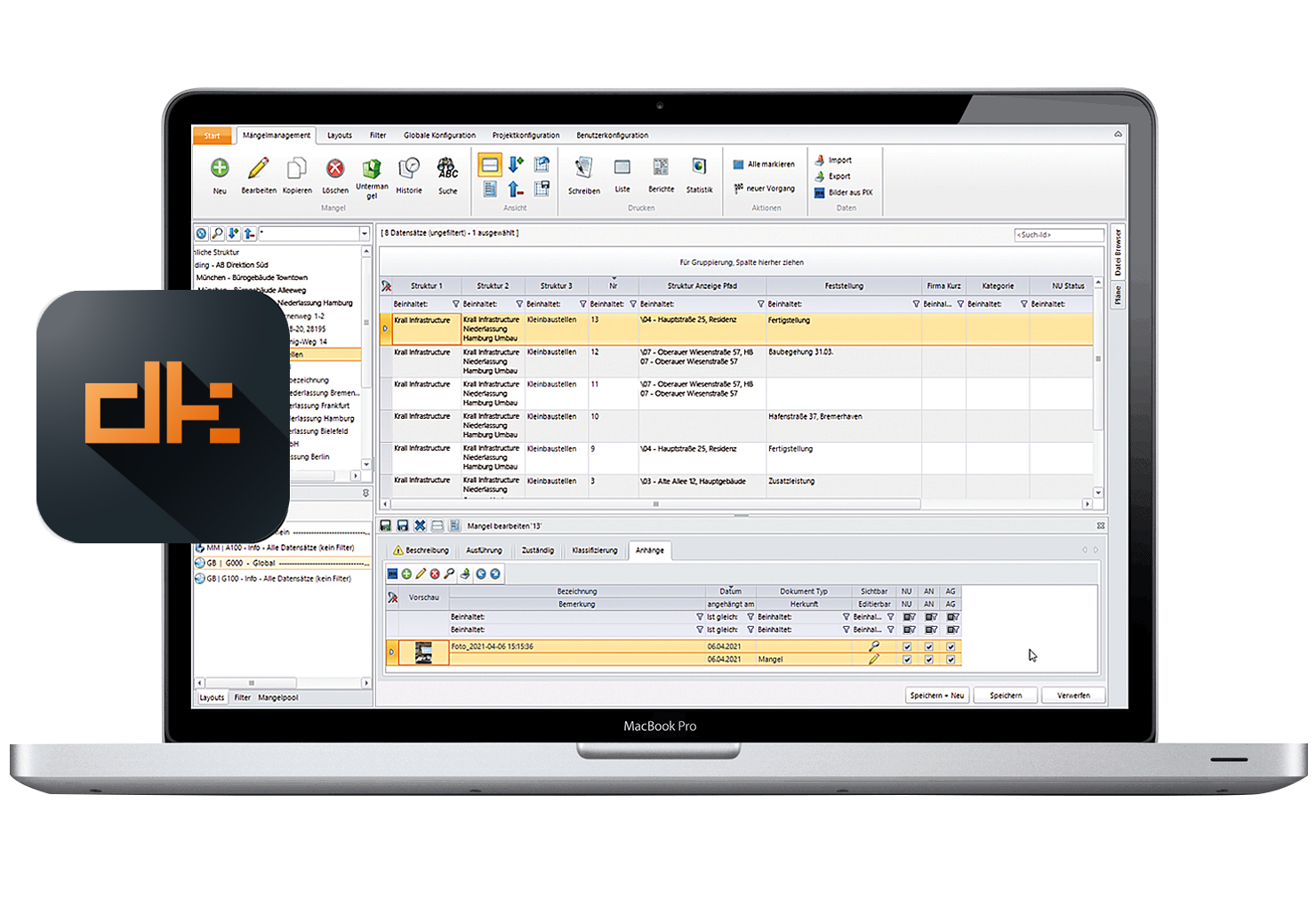Image resolution: width=1316 pixels, height=907 pixels.
Task: Click the Suche binoculars icon
Action: (x=447, y=168)
